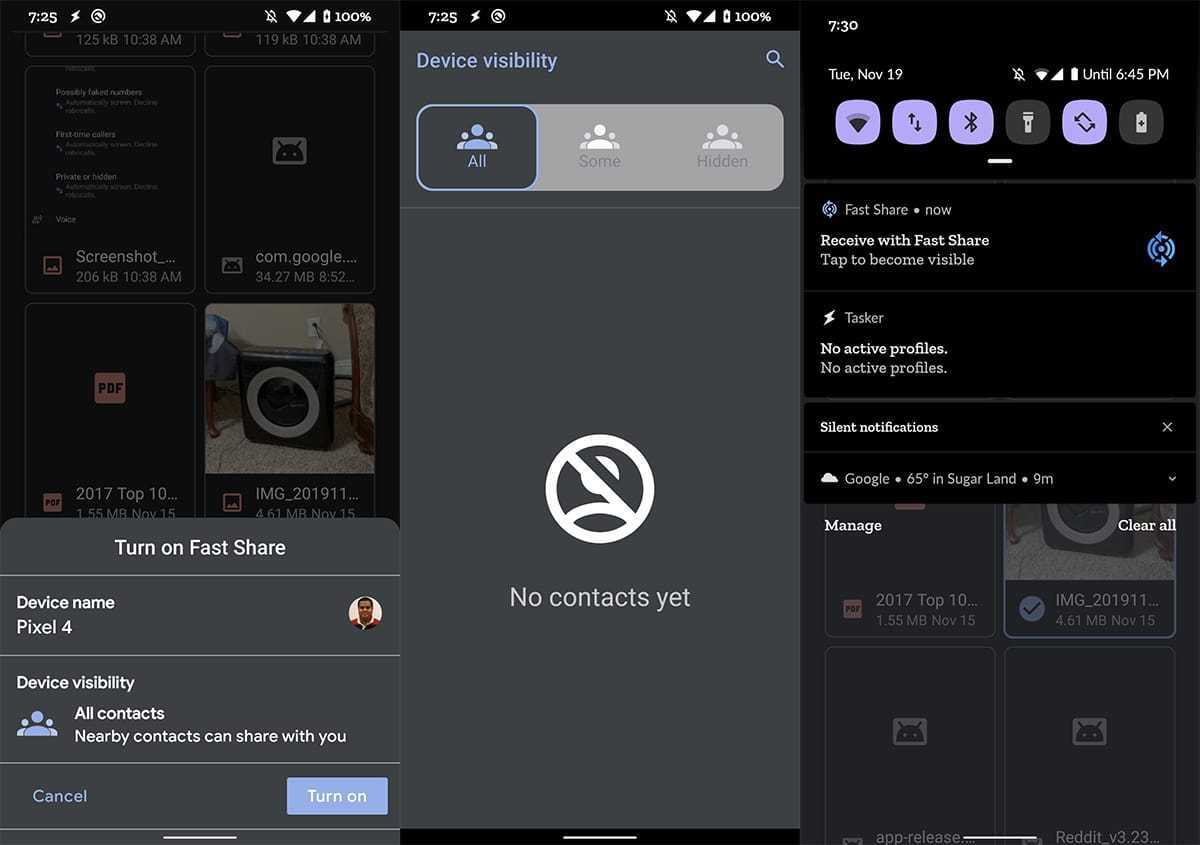Expand quick settings panel using handle bar
The image size is (1200, 845).
tap(999, 161)
